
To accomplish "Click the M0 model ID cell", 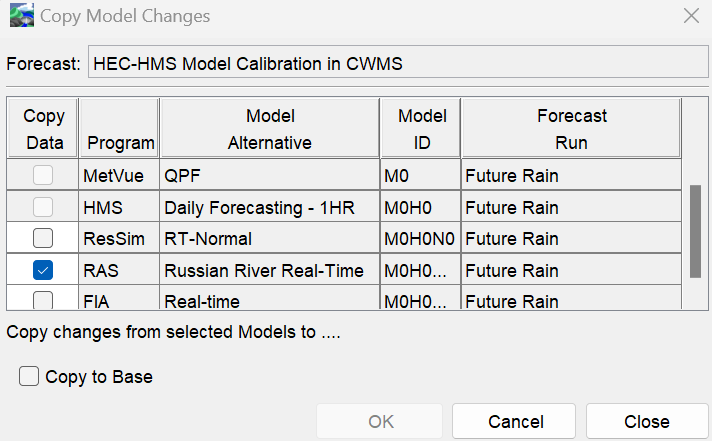I will click(x=421, y=175).
